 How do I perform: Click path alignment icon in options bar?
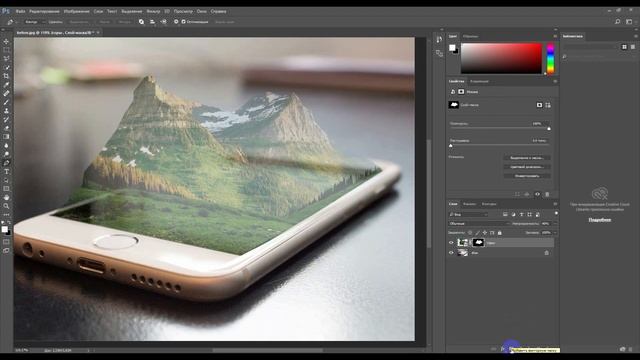click(x=152, y=22)
